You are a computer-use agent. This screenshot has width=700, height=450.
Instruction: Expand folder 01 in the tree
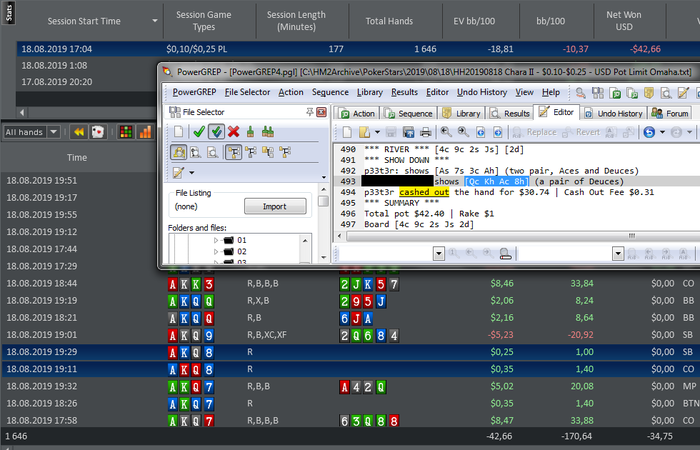point(216,240)
